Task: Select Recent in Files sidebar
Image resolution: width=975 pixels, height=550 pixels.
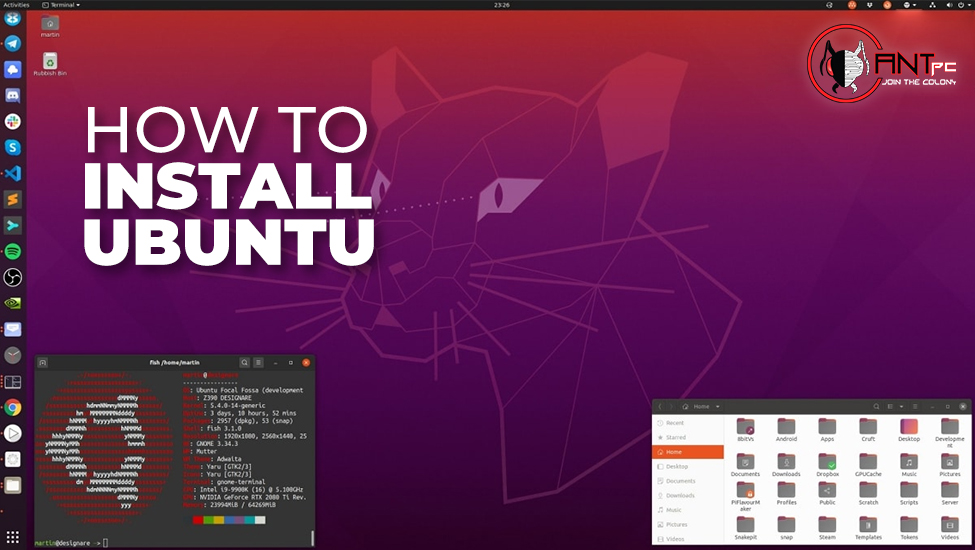Action: 688,423
